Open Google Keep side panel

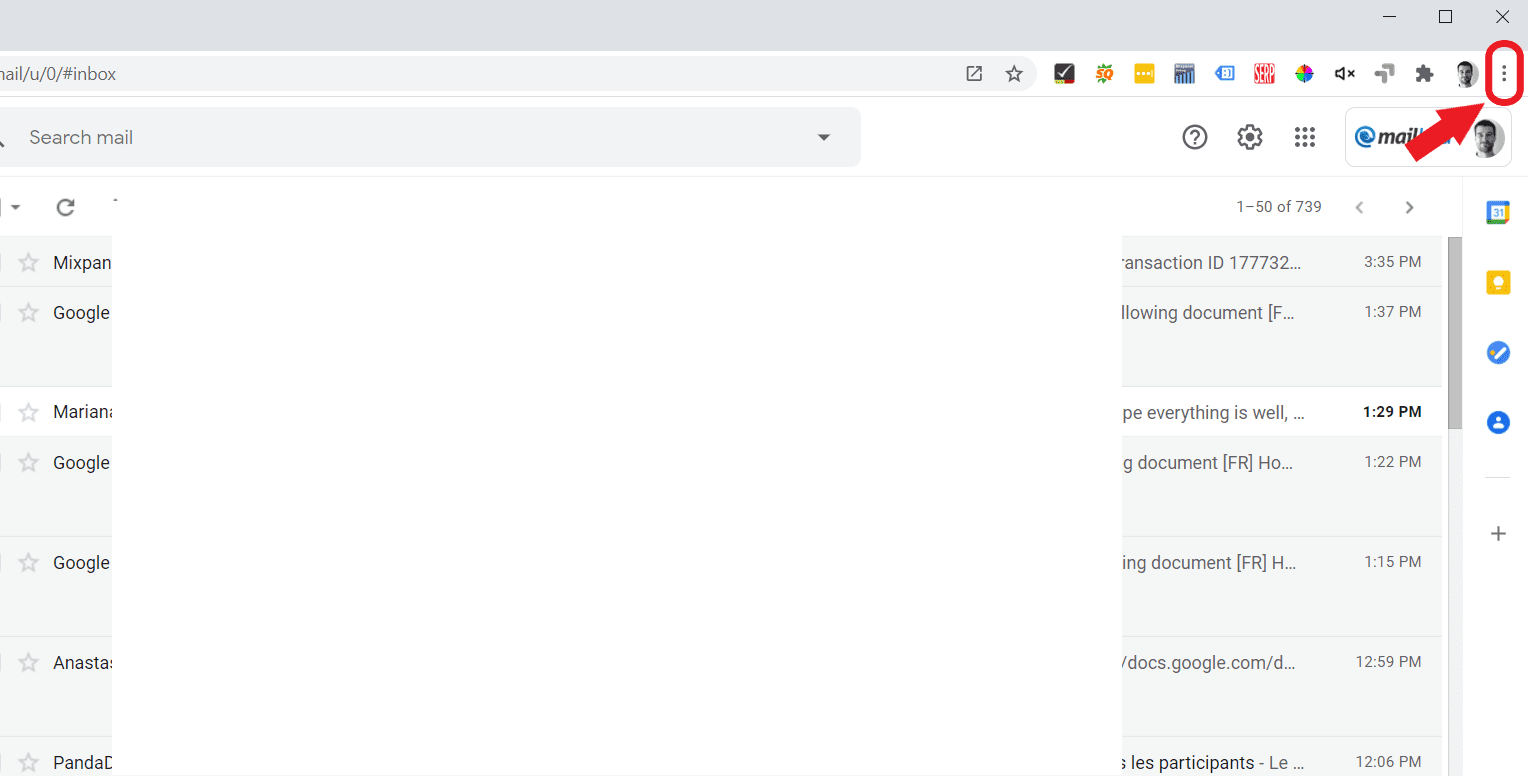point(1498,283)
